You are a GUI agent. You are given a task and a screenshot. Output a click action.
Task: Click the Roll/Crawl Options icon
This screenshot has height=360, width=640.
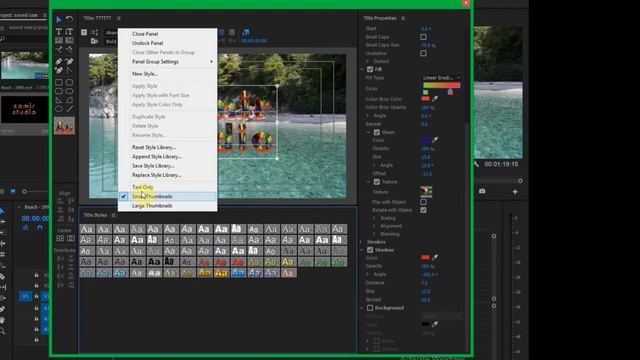(95, 32)
